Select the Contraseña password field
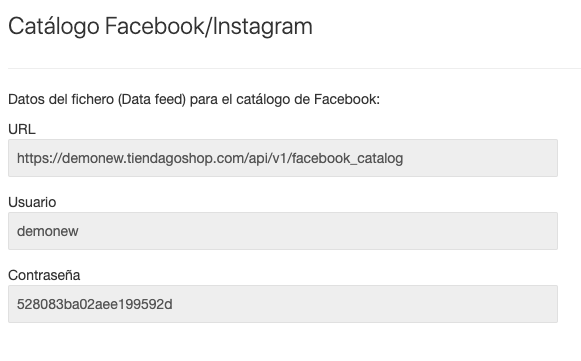 click(x=283, y=304)
